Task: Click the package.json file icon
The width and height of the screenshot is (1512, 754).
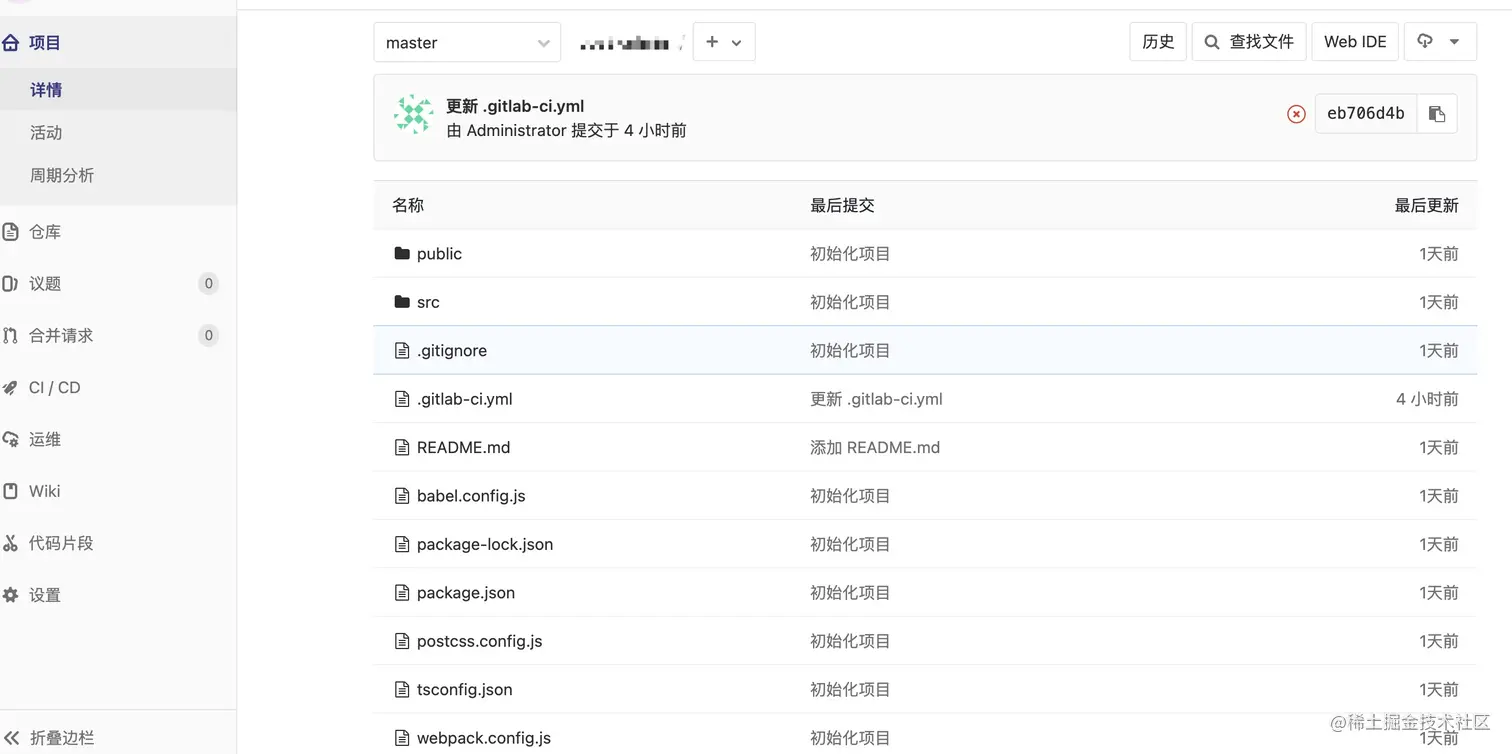Action: pyautogui.click(x=402, y=593)
